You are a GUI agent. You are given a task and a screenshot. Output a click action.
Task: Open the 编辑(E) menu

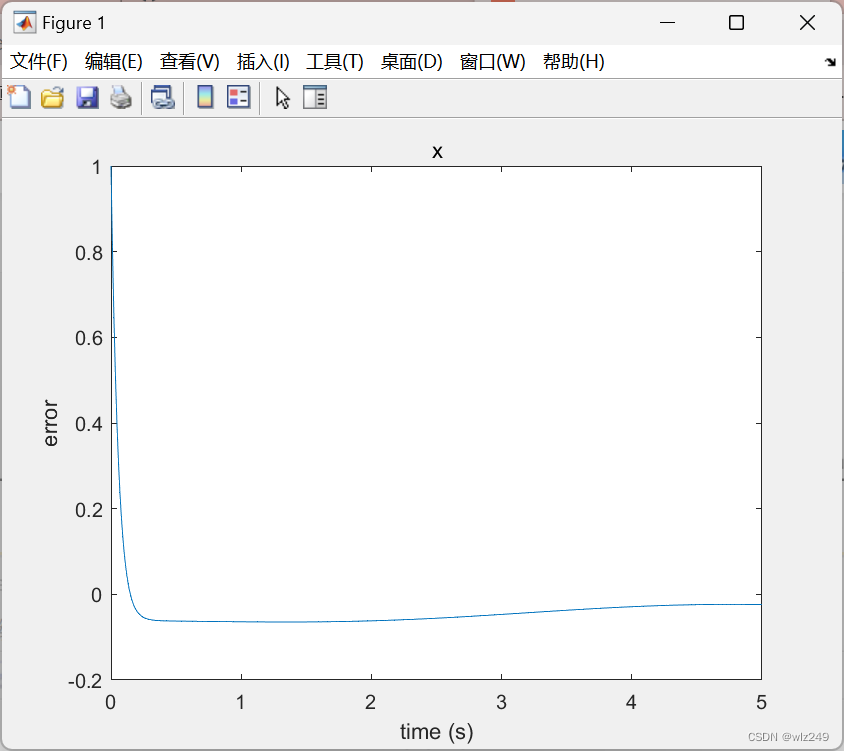pyautogui.click(x=114, y=61)
